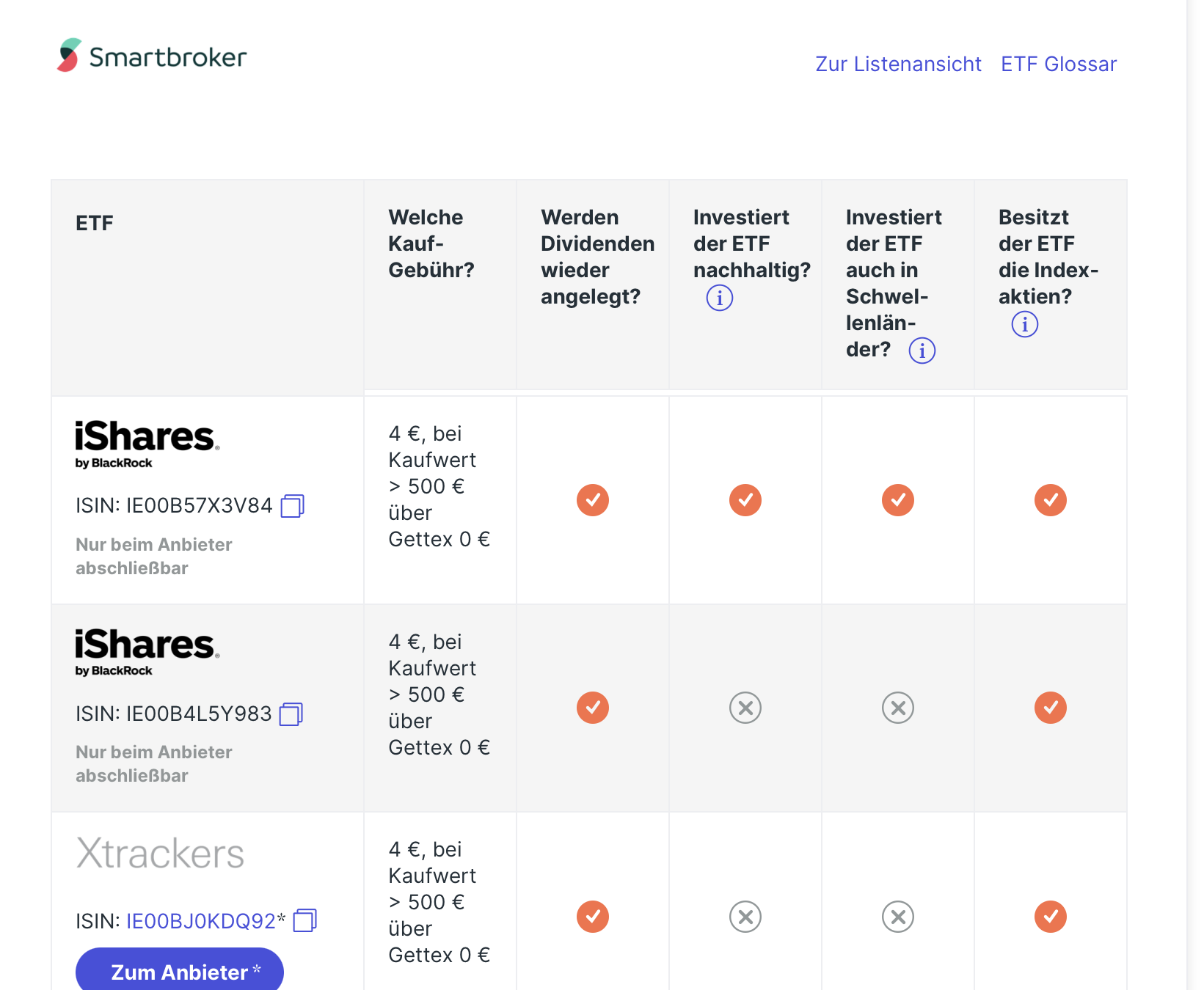Click info icon under 'Indexaktien?' header
The width and height of the screenshot is (1204, 990).
[x=1024, y=324]
